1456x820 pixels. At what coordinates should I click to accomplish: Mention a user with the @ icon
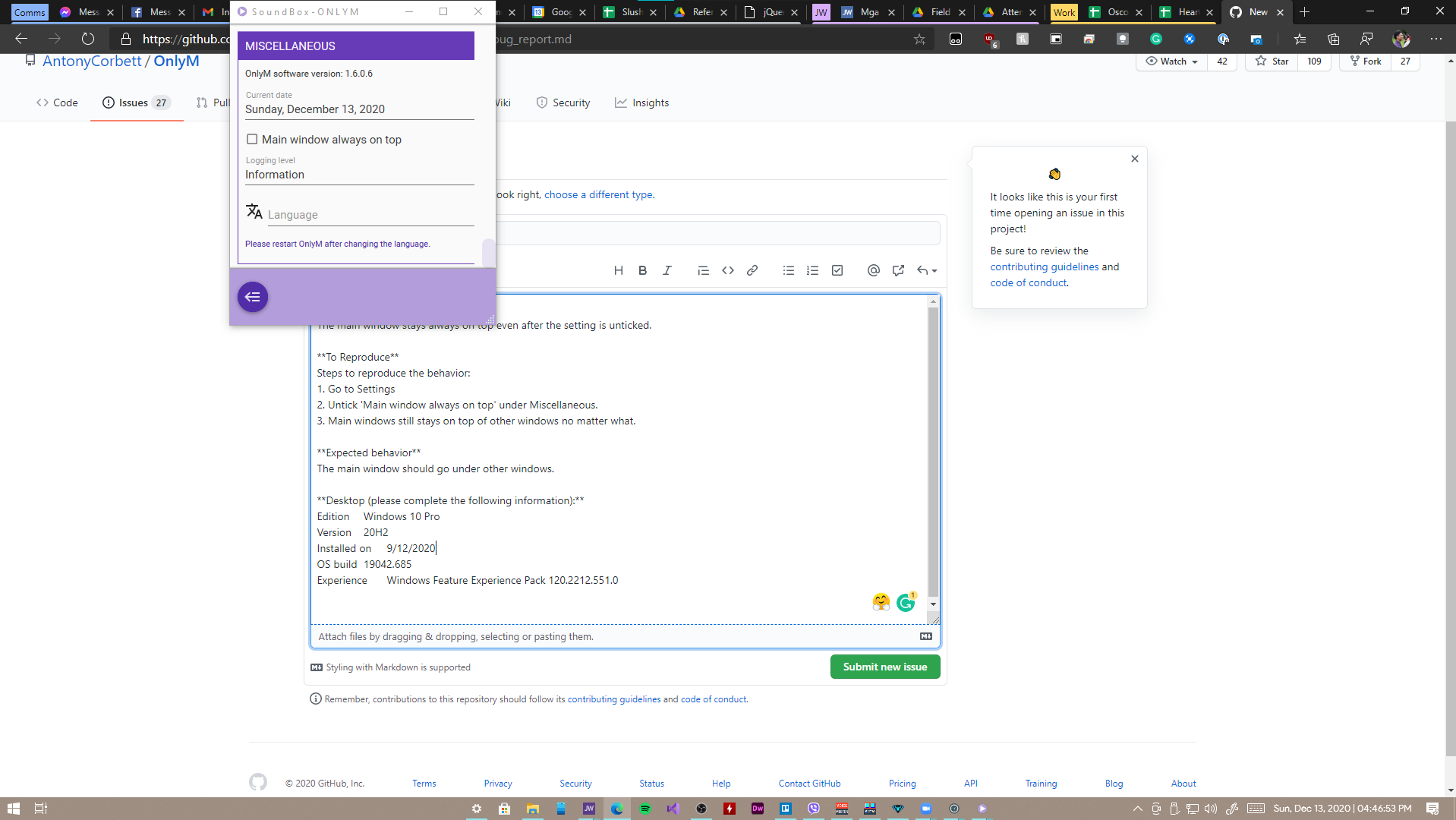(873, 270)
